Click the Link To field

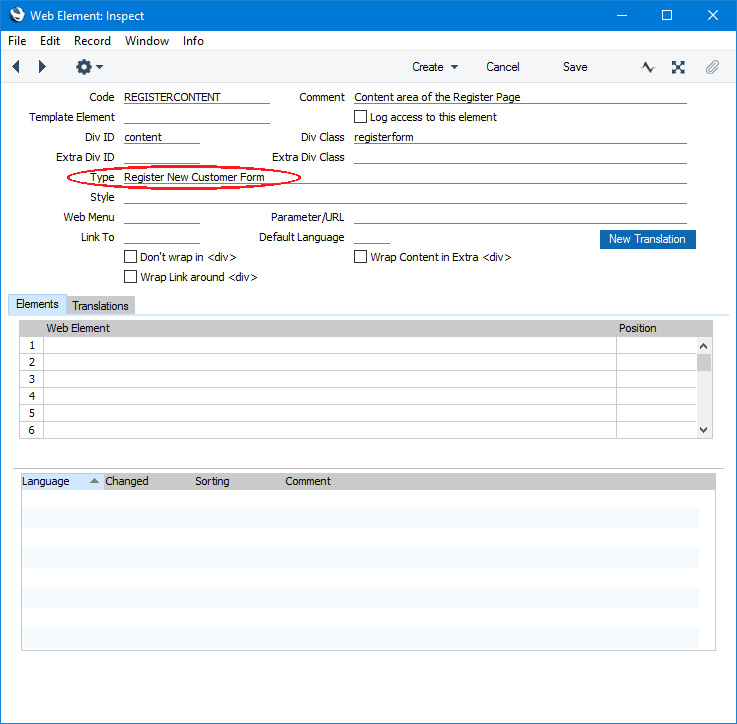point(162,237)
